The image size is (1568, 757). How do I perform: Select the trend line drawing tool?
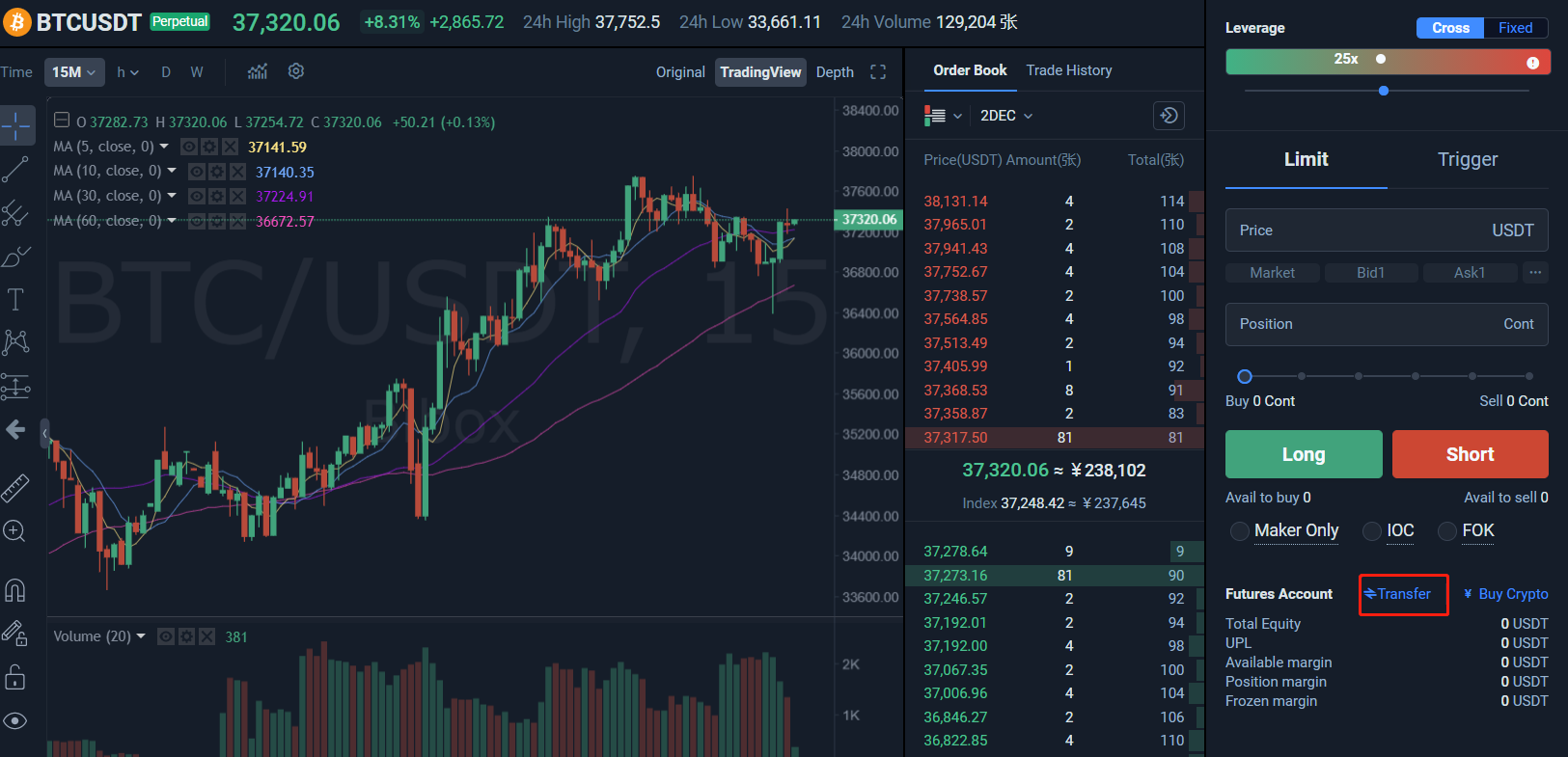pyautogui.click(x=15, y=170)
